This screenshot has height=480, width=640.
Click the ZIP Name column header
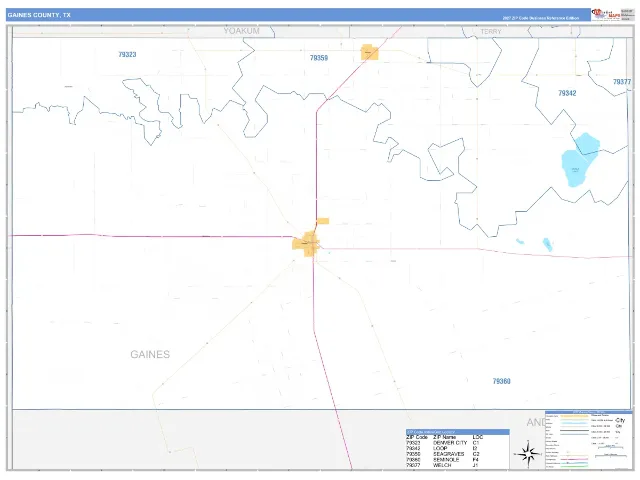tap(444, 437)
